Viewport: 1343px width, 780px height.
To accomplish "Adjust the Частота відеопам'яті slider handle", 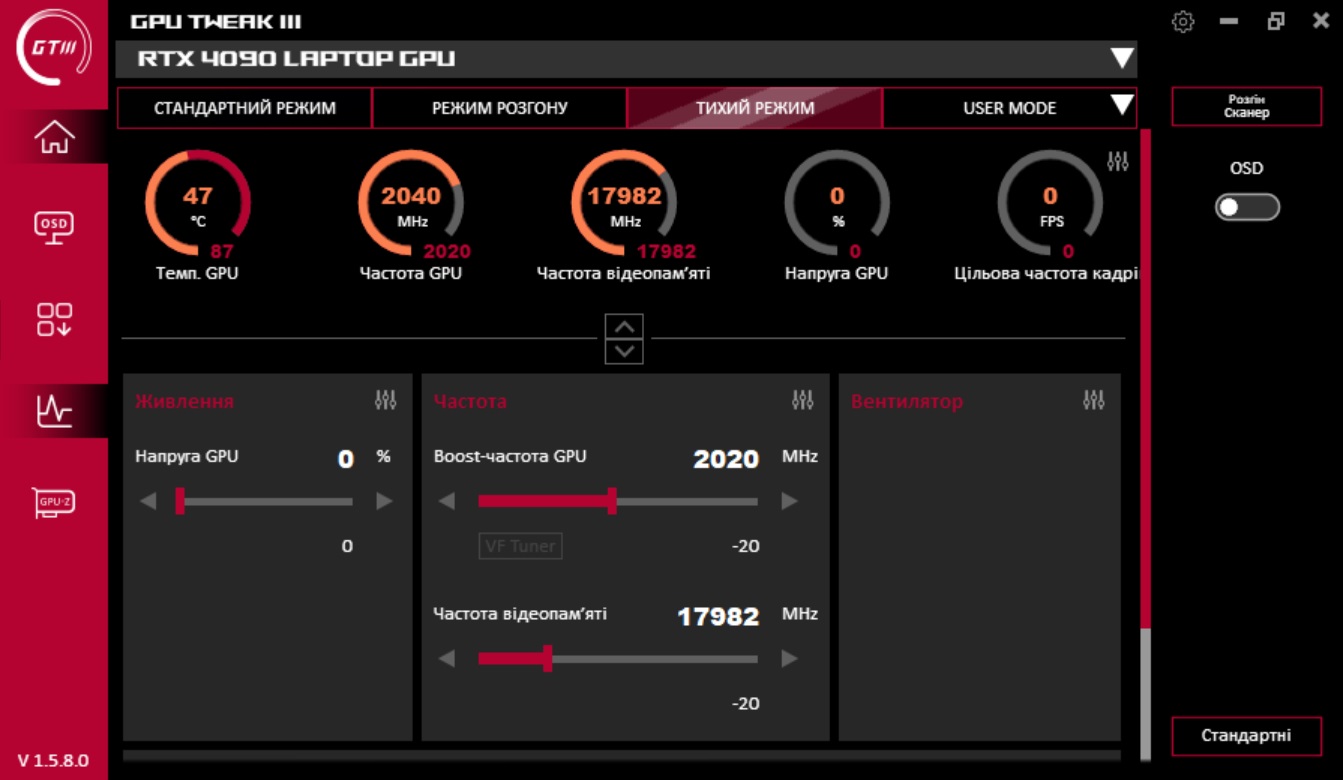I will click(547, 659).
